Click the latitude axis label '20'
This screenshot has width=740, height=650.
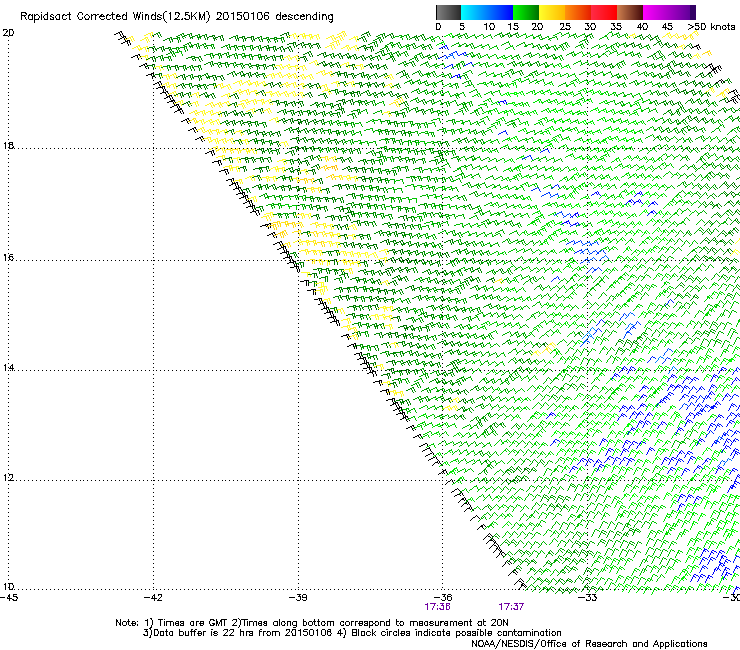coord(8,33)
